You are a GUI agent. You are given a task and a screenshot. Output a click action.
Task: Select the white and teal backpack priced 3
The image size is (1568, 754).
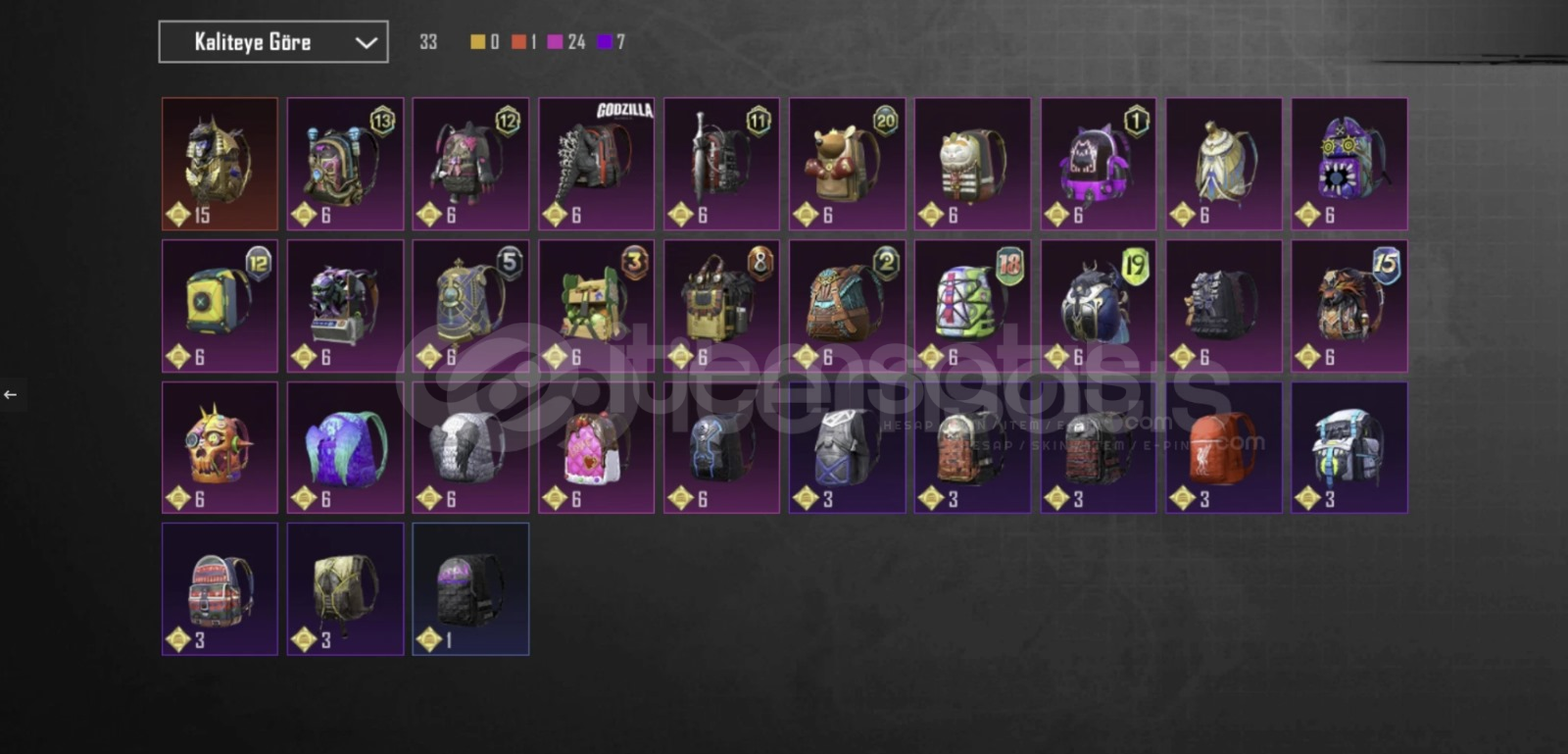[1348, 447]
